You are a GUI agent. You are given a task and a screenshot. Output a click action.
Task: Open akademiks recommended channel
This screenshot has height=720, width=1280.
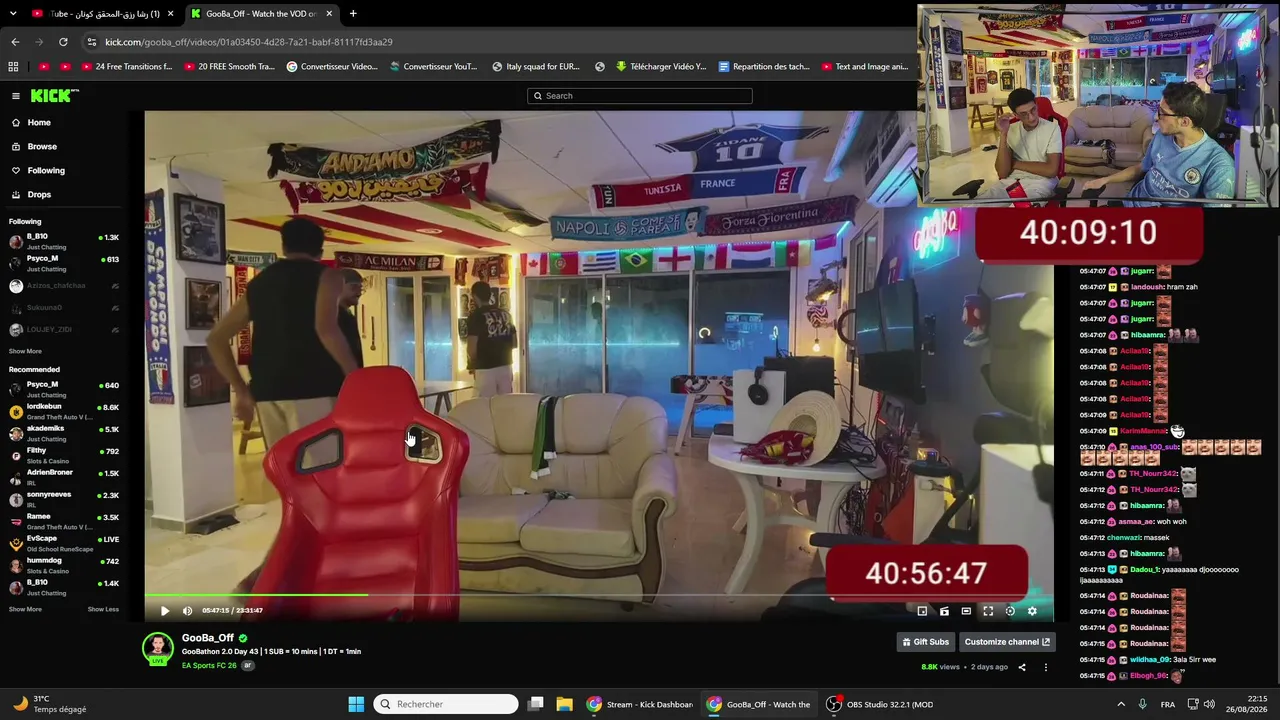click(x=64, y=433)
